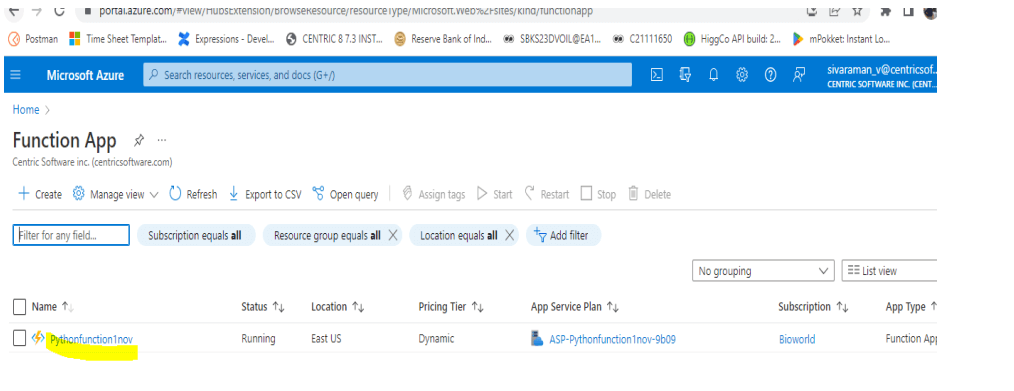Sort by the Pricing Tier column
1014x391 pixels.
(x=451, y=307)
